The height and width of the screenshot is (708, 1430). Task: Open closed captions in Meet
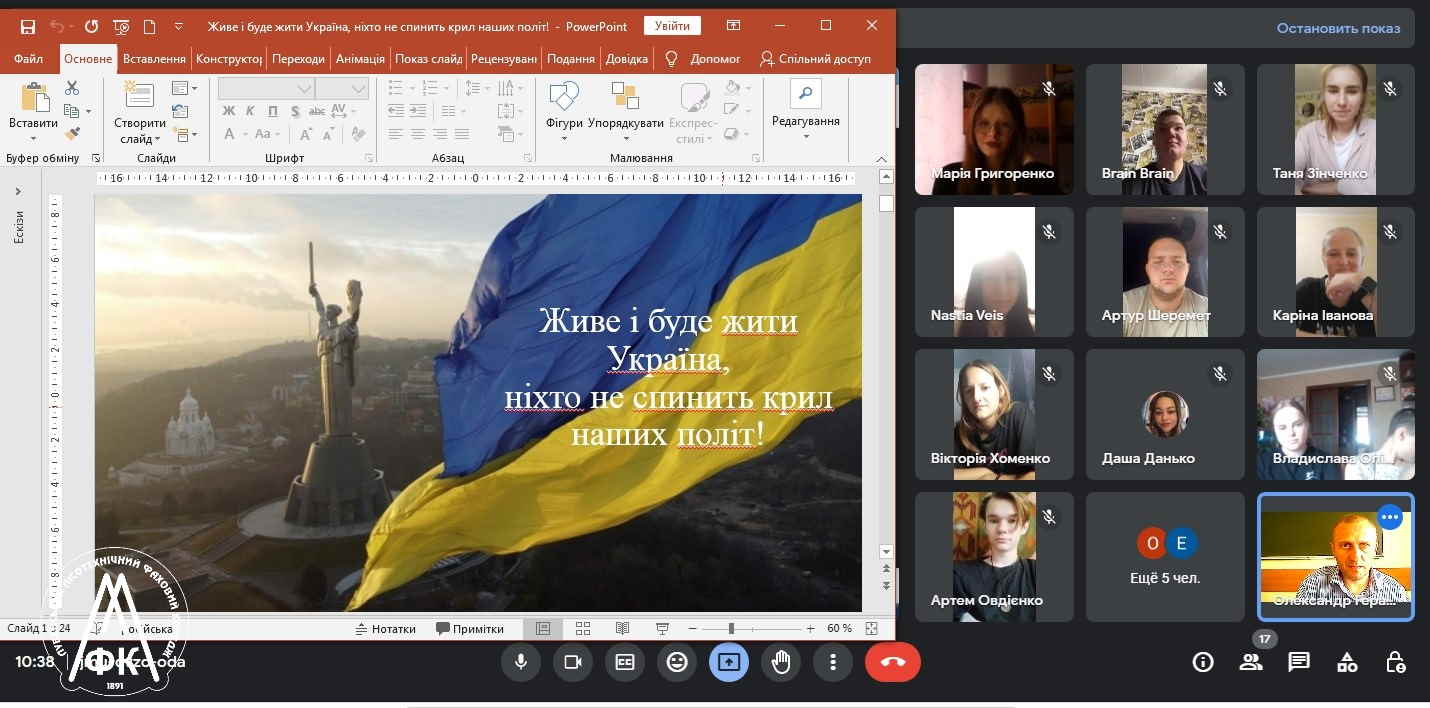pos(625,662)
